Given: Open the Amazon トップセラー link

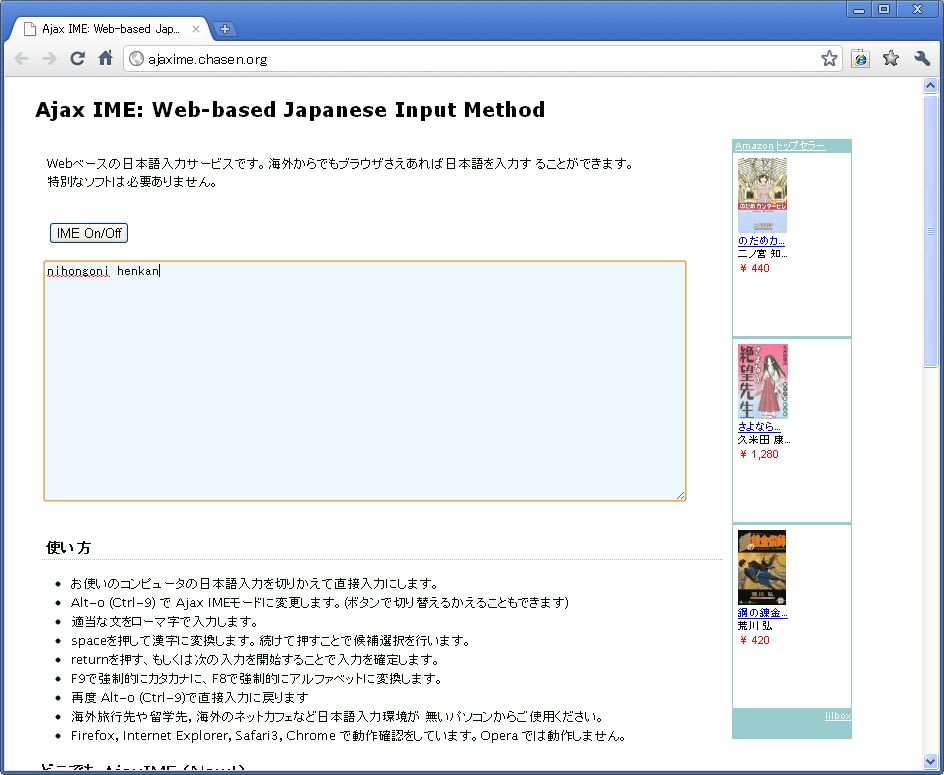Looking at the screenshot, I should [x=780, y=146].
